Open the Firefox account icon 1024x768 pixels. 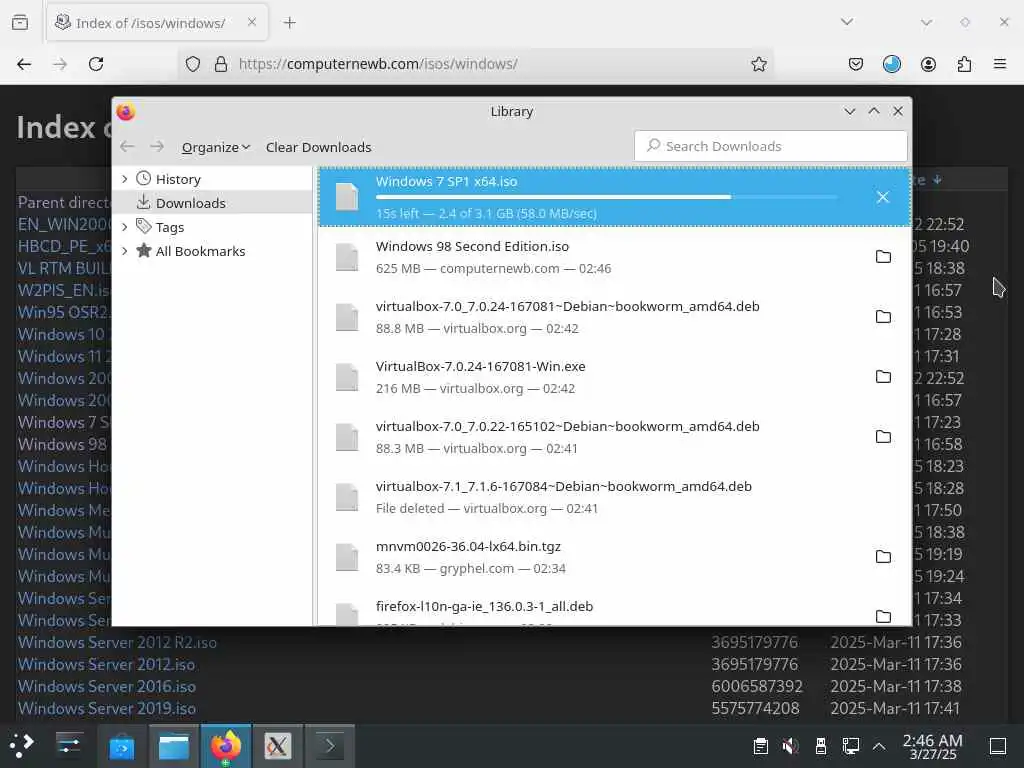coord(928,64)
